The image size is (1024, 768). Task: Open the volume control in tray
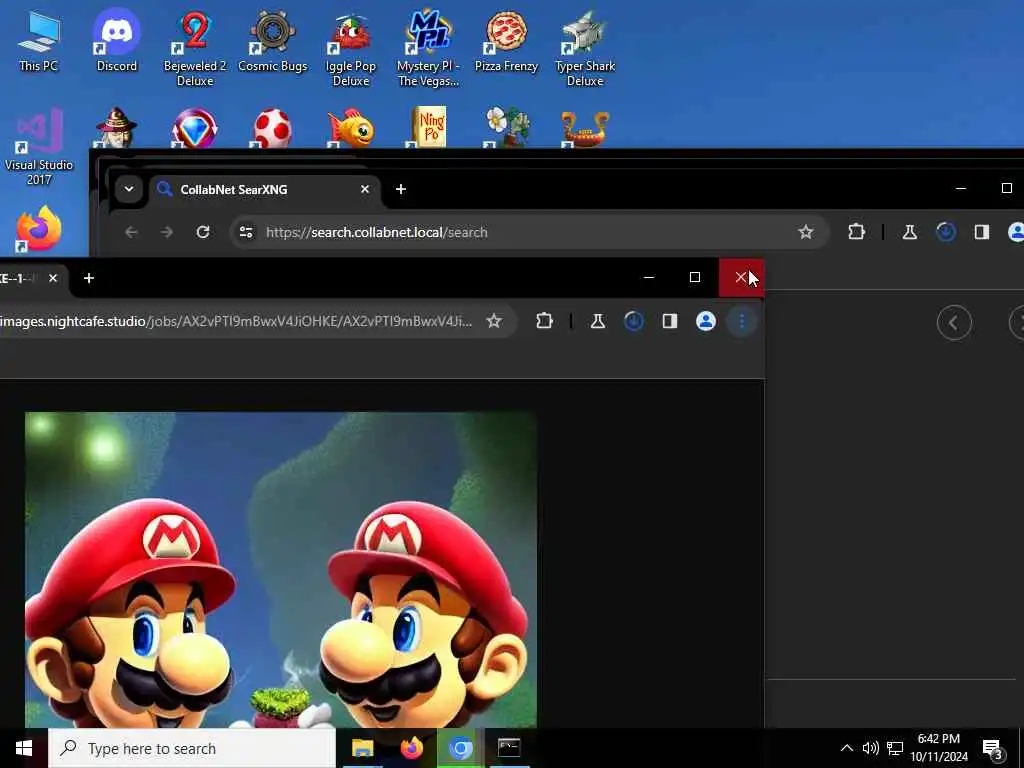click(x=870, y=748)
